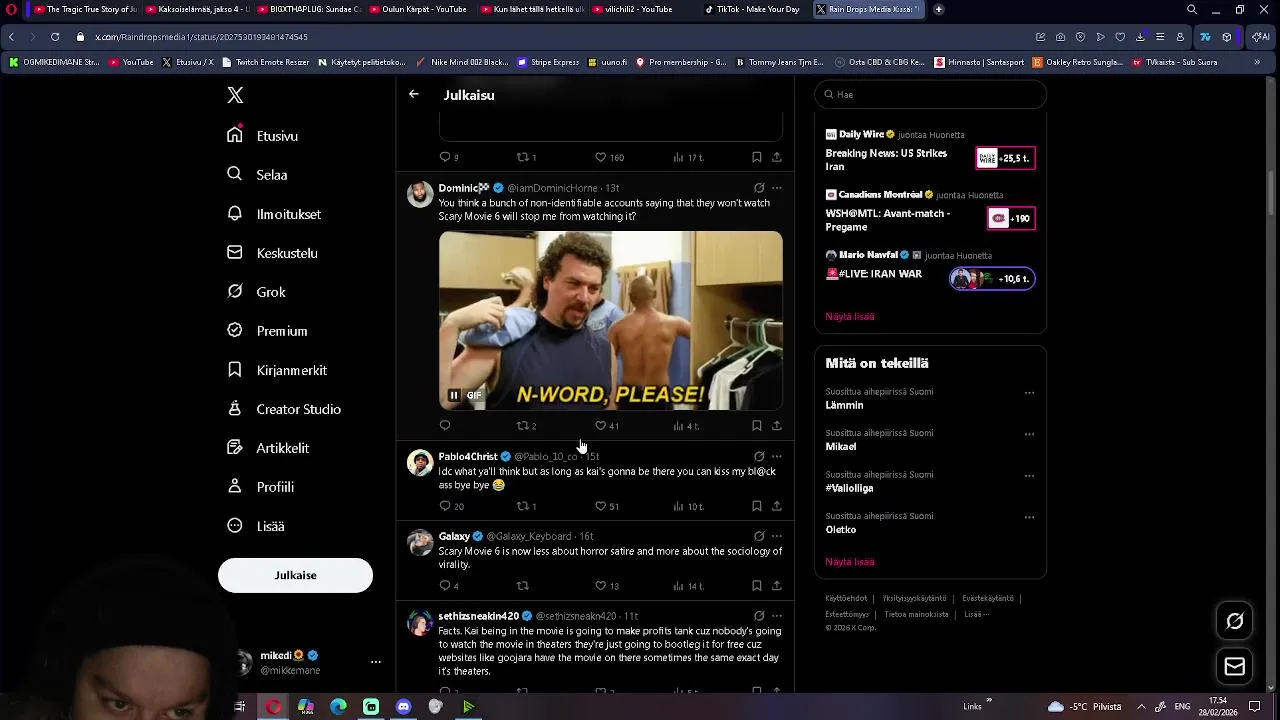Open Dominic's profile avatar

(x=420, y=194)
